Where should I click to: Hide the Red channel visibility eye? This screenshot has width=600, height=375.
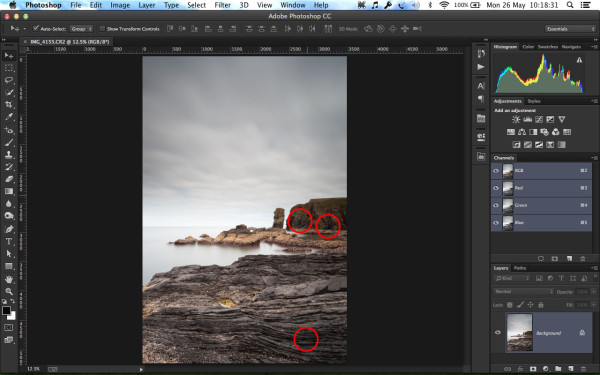[496, 188]
